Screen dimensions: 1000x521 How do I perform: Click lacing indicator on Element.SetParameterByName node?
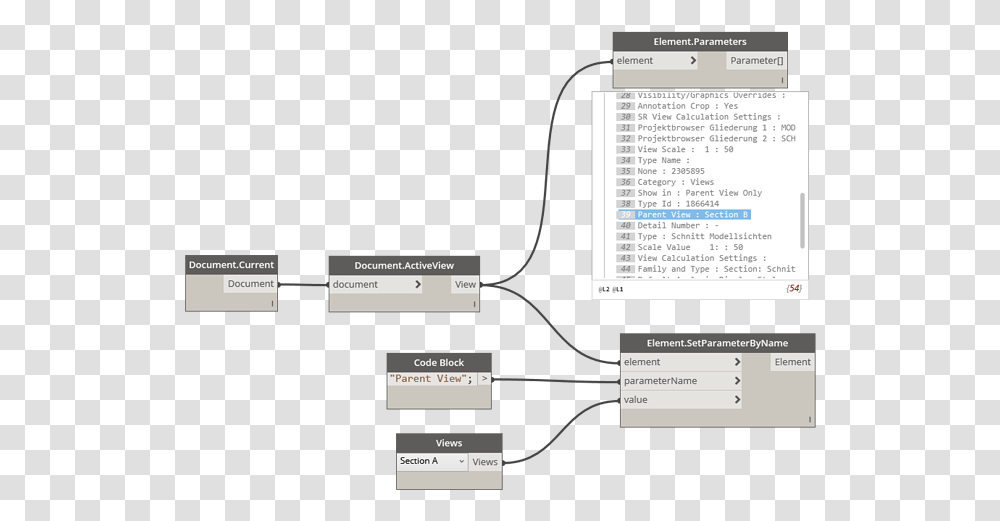810,419
